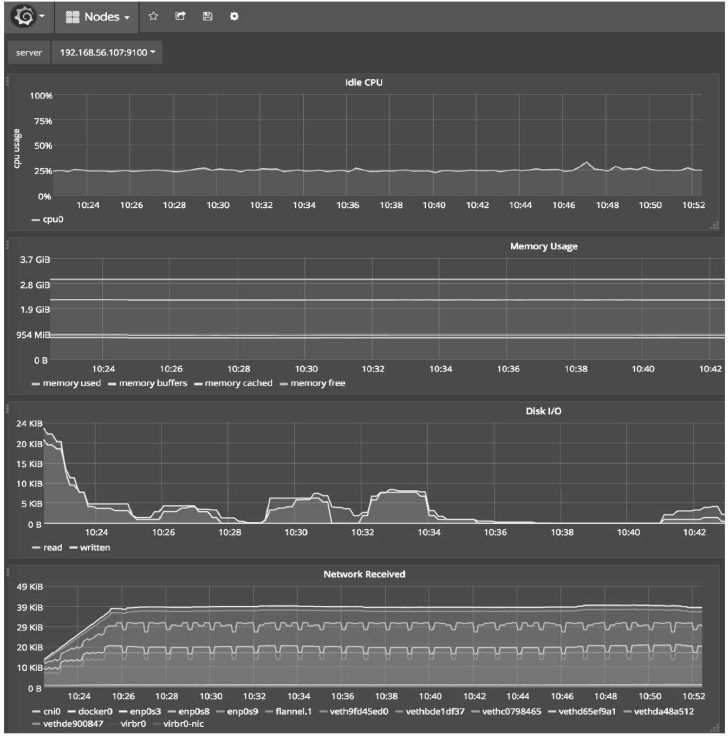Click the Network Received panel resize corner
728x737 pixels.
pyautogui.click(x=714, y=728)
